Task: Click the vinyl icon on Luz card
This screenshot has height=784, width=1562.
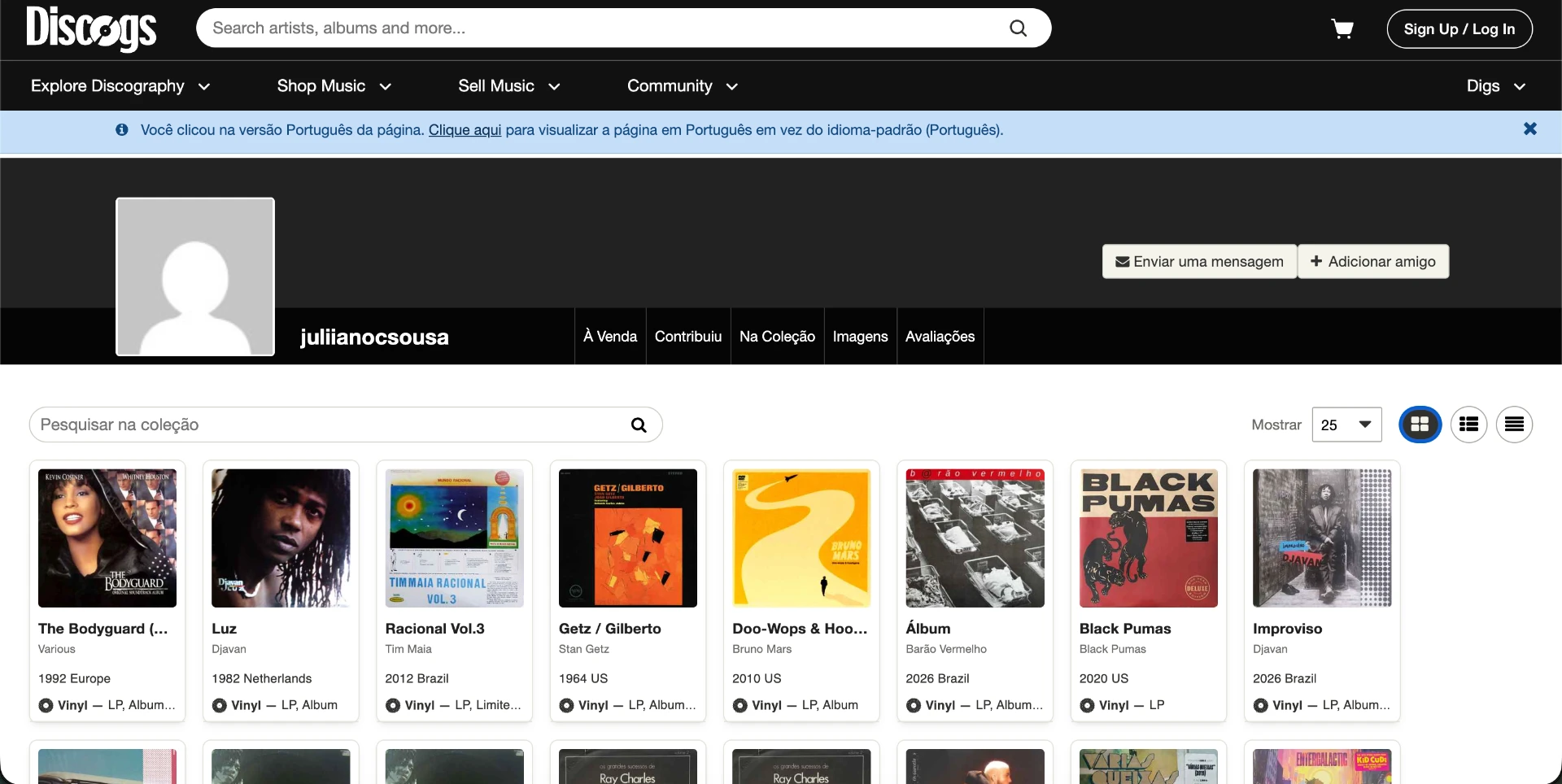Action: pyautogui.click(x=219, y=706)
